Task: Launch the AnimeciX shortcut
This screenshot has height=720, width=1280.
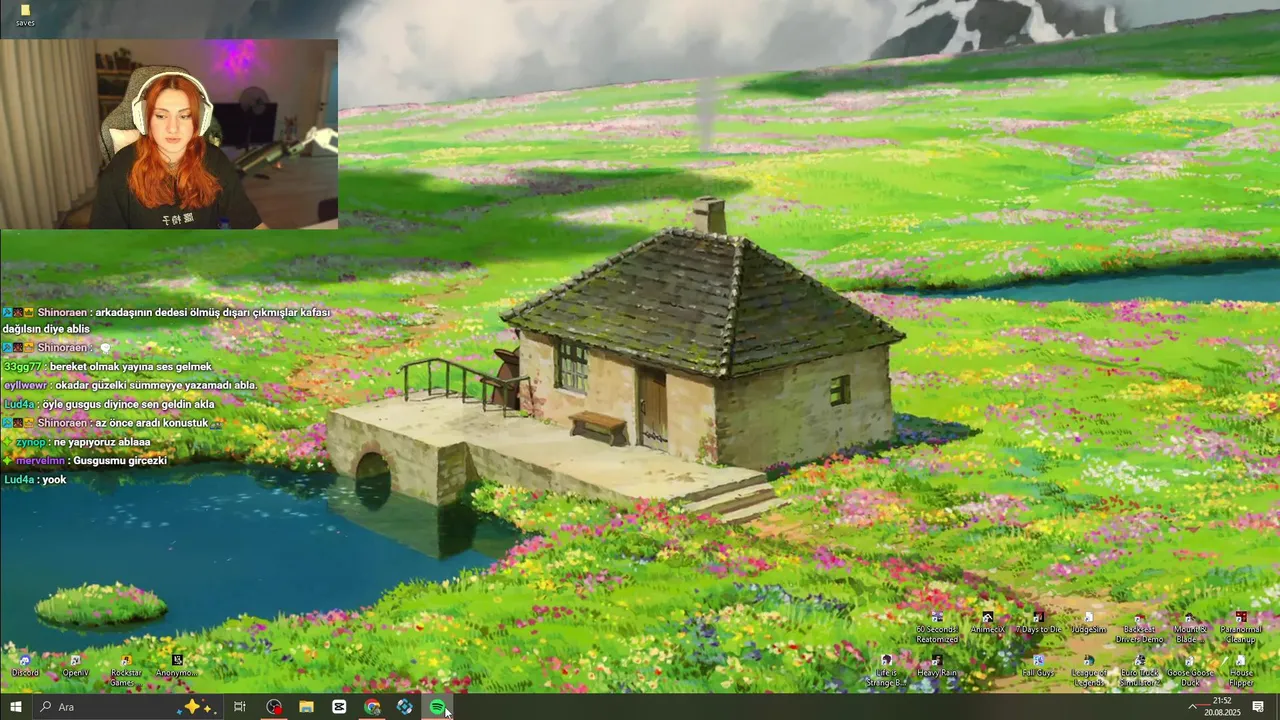Action: click(x=987, y=623)
